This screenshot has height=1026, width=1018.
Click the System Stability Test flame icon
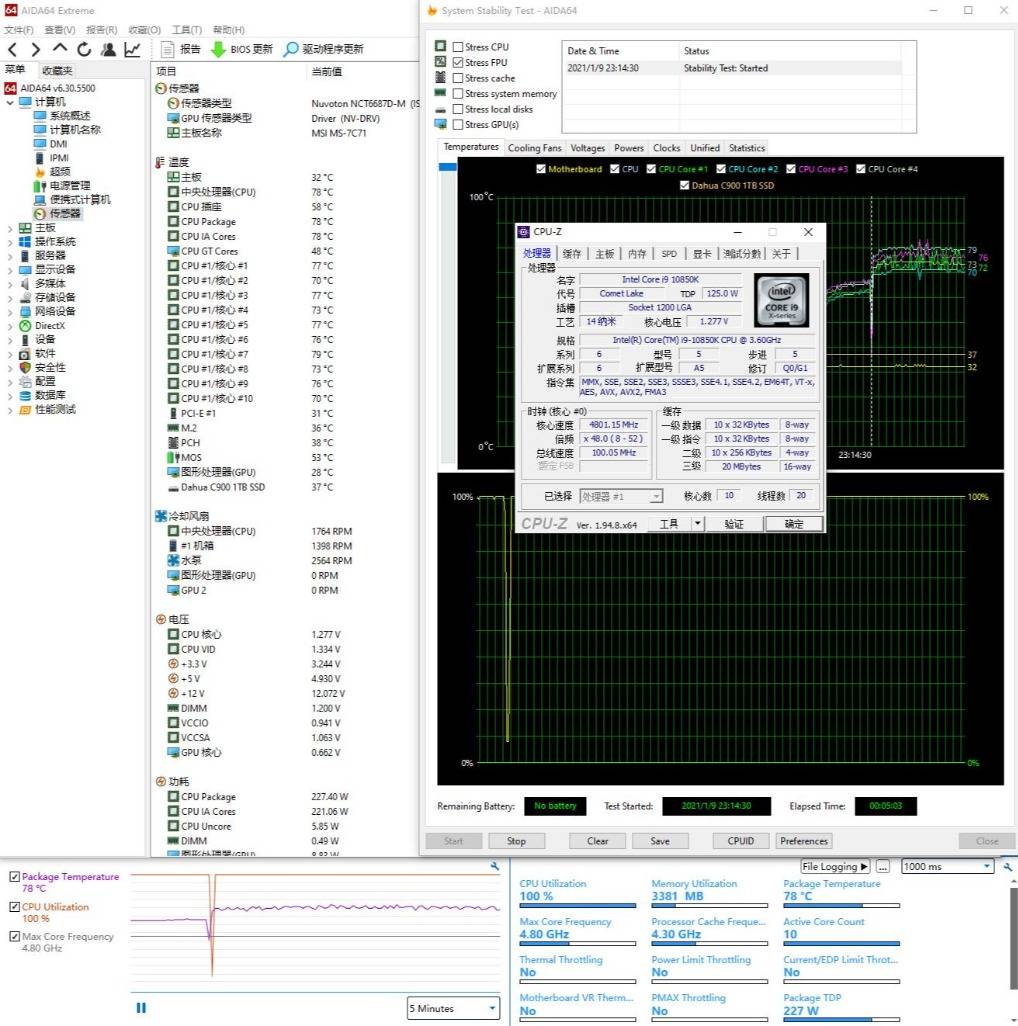[x=432, y=10]
